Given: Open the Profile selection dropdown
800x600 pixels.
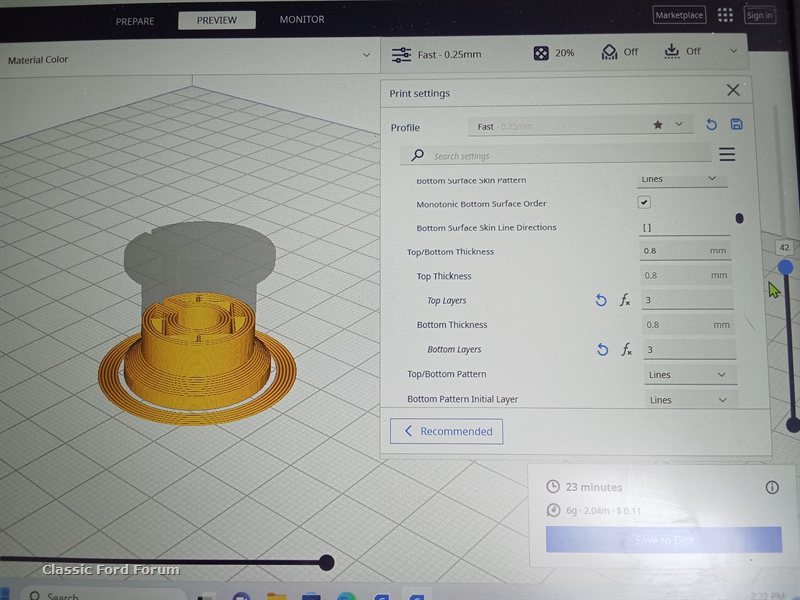Looking at the screenshot, I should 580,126.
